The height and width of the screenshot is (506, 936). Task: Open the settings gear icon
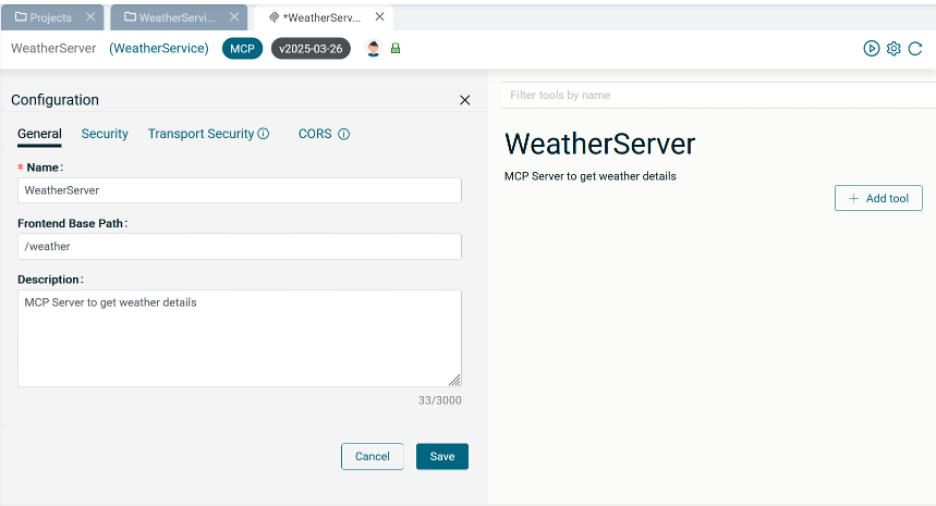pos(893,48)
